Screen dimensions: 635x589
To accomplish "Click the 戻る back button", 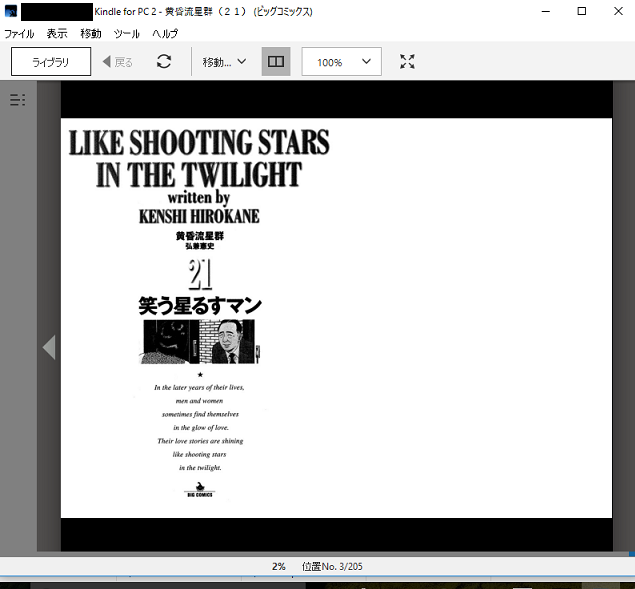I will [x=118, y=62].
